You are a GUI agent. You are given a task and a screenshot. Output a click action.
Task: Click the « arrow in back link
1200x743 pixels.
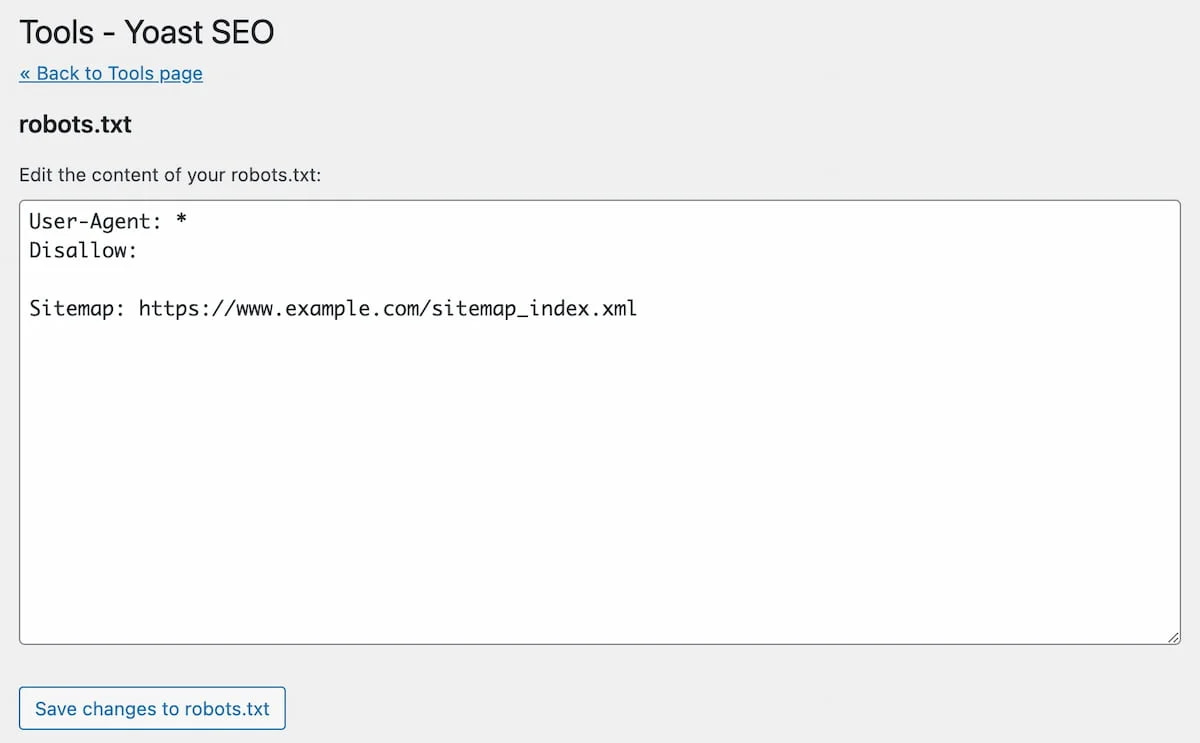25,74
